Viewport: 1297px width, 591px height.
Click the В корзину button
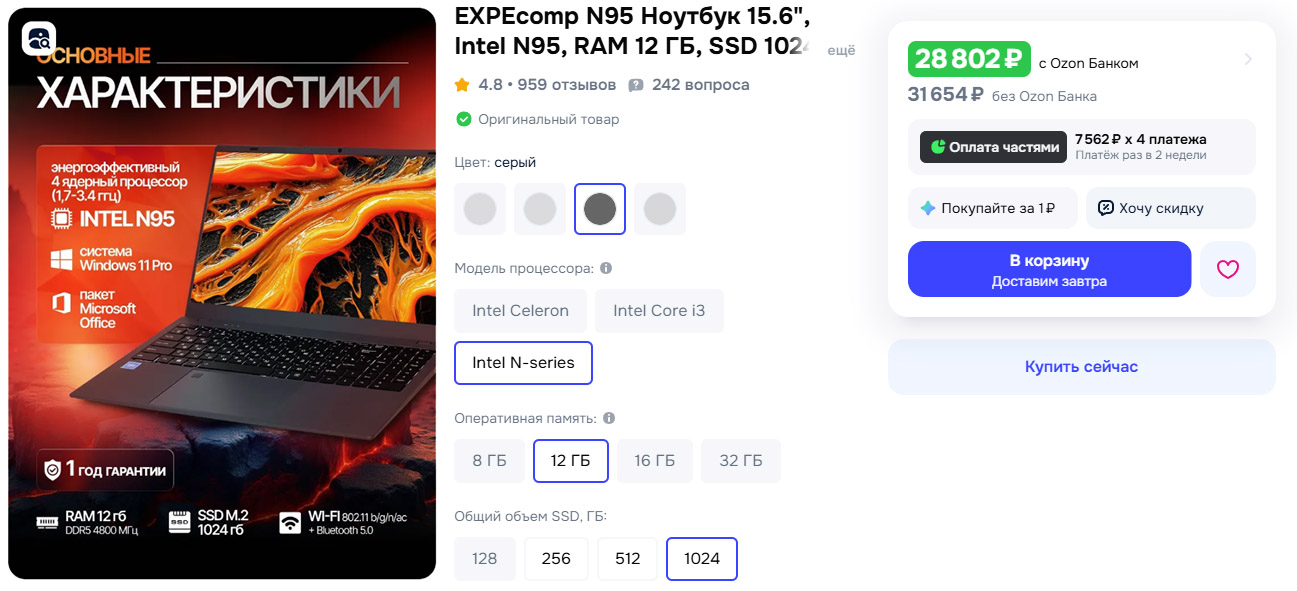(x=1049, y=269)
